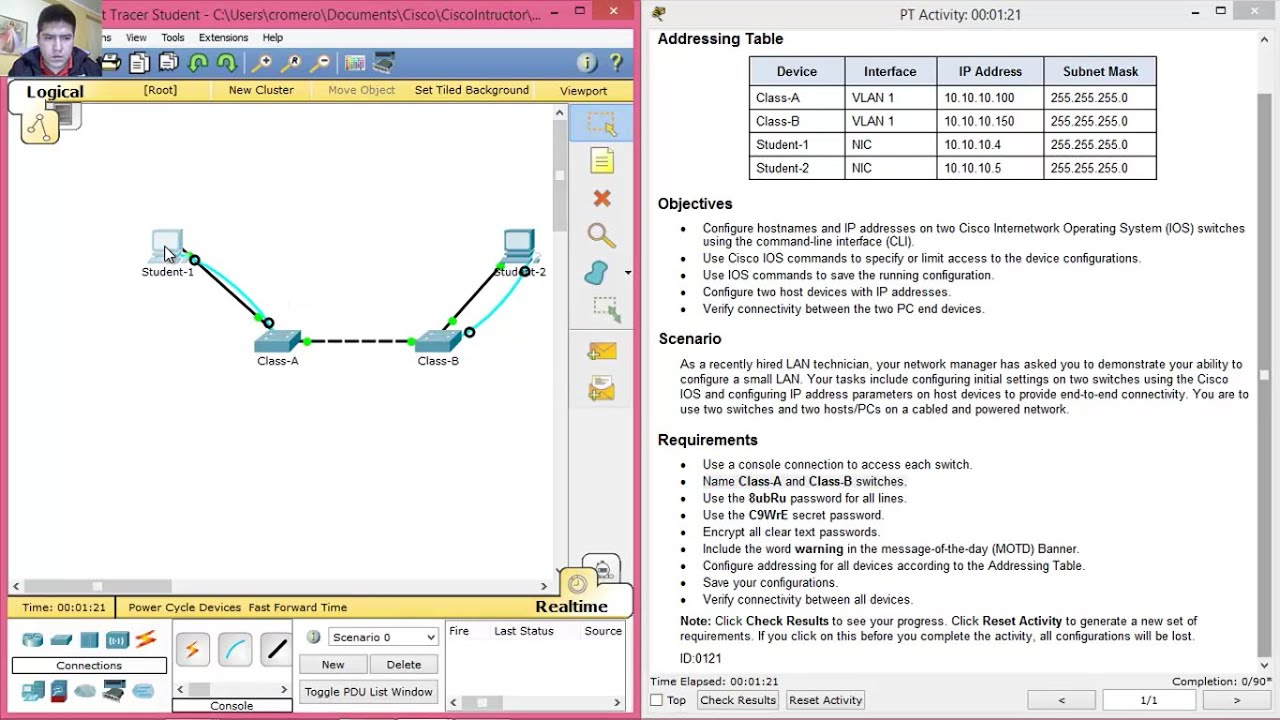
Task: Click the Class-B switch
Action: [438, 341]
